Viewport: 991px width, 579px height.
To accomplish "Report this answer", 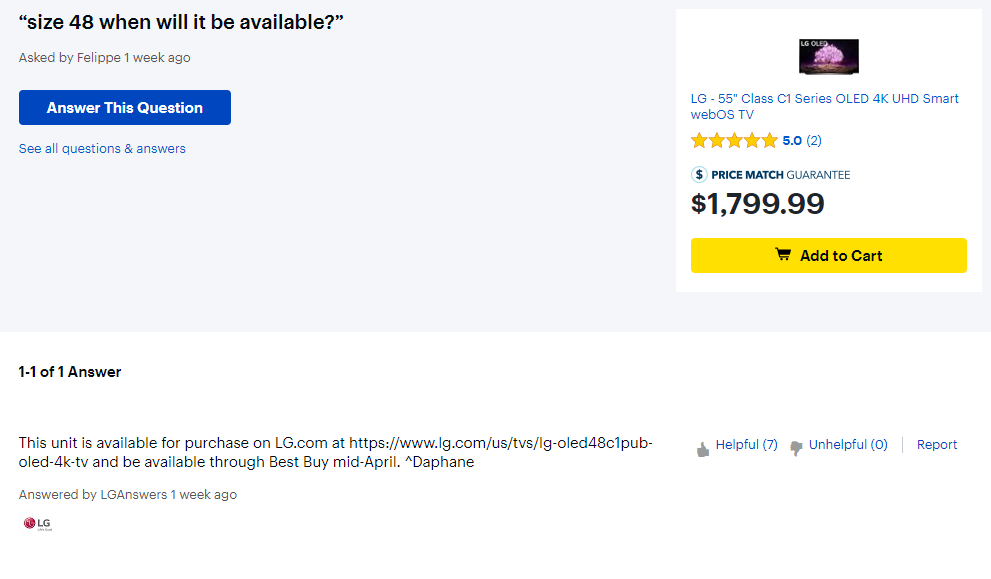I will (937, 445).
